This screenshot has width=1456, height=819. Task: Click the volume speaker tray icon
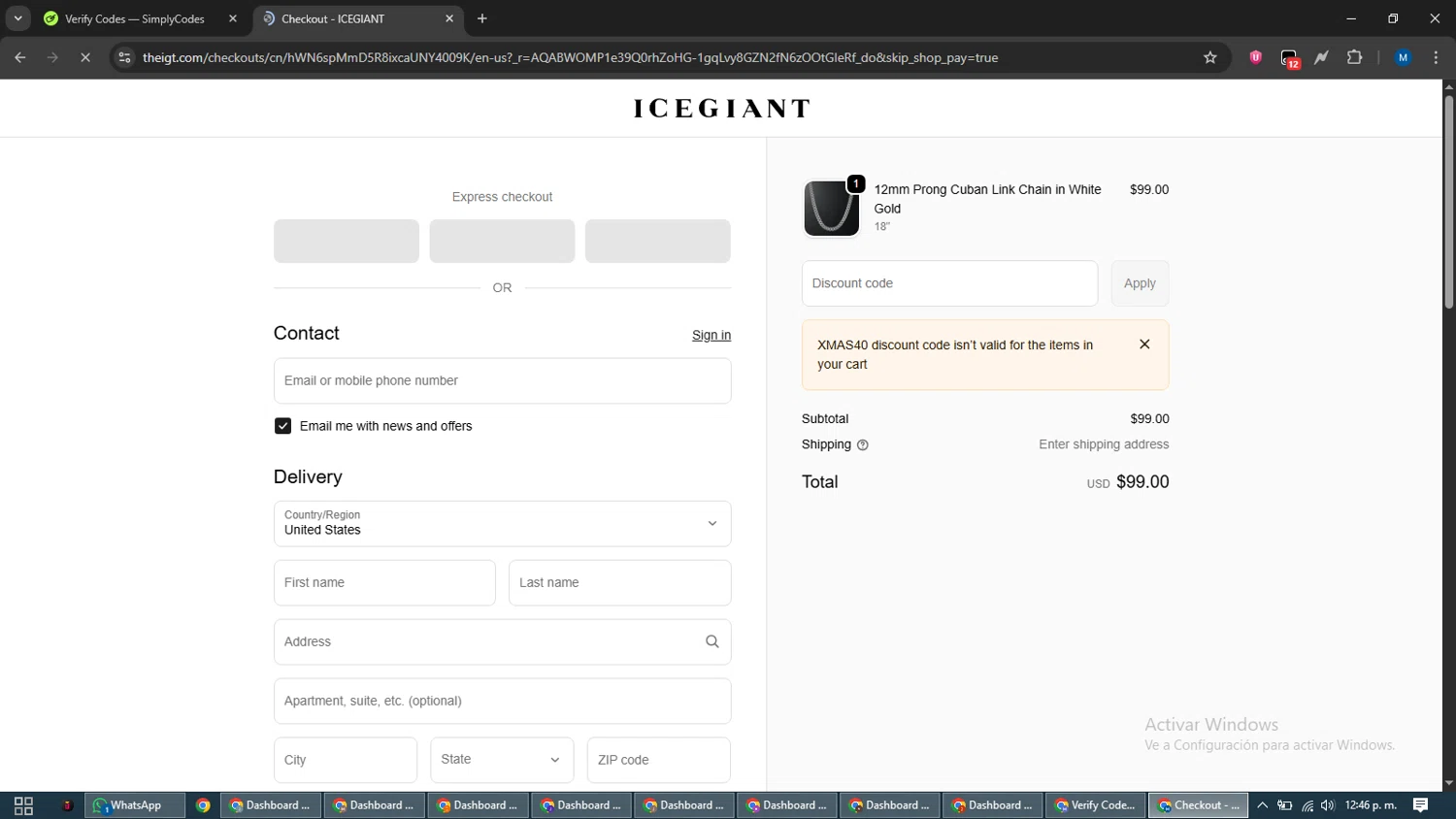click(x=1328, y=805)
